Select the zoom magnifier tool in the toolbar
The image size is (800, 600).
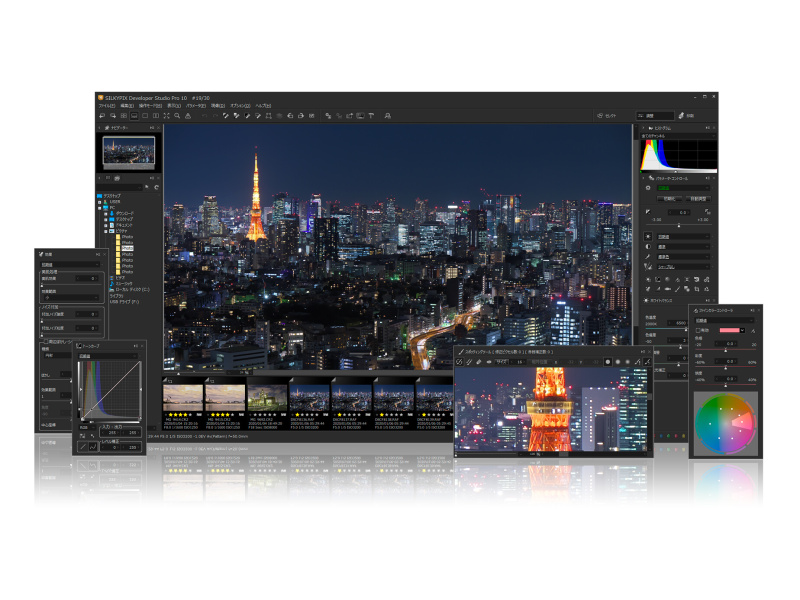[x=177, y=115]
